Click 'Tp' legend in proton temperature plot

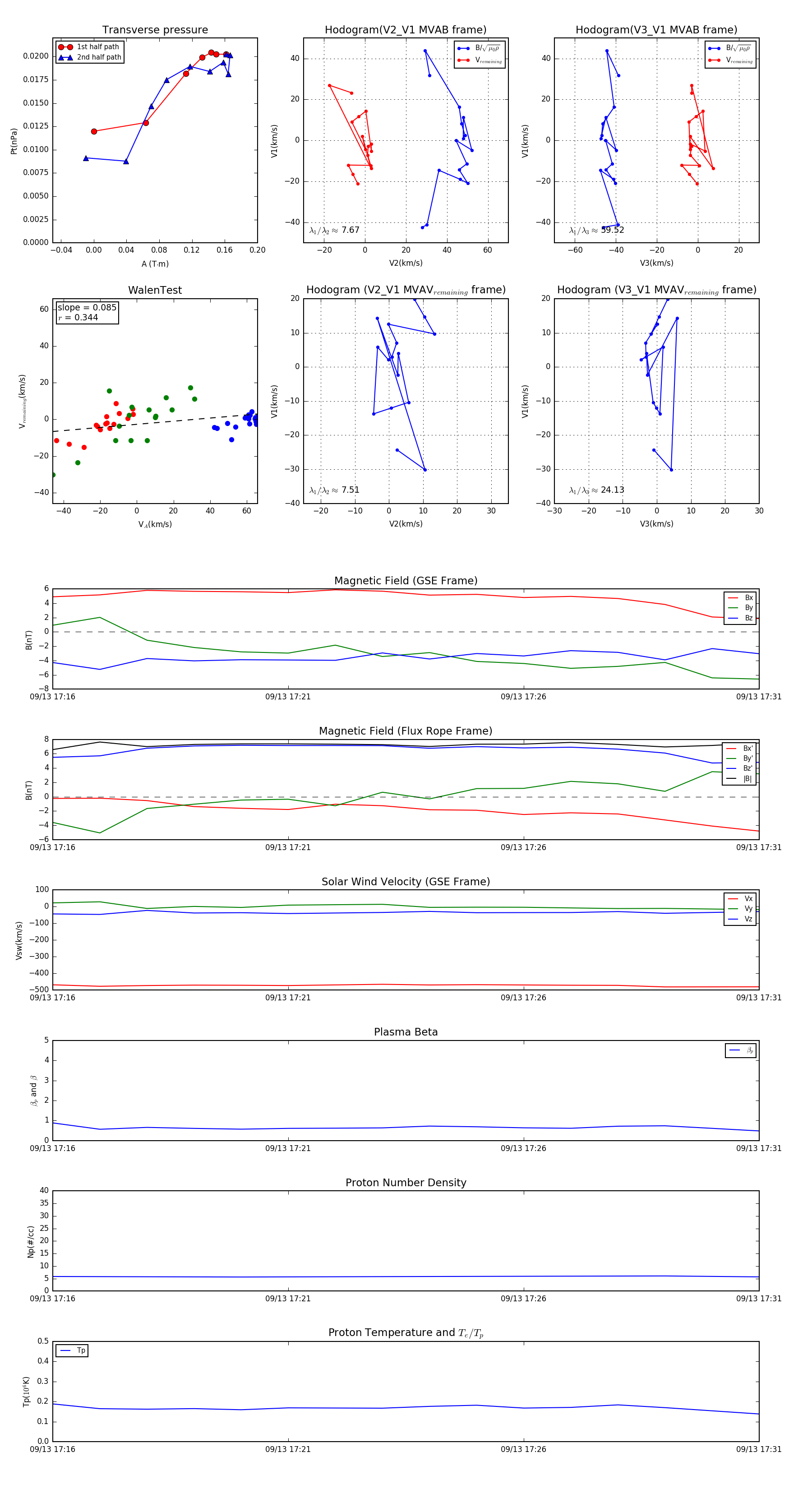[72, 1350]
